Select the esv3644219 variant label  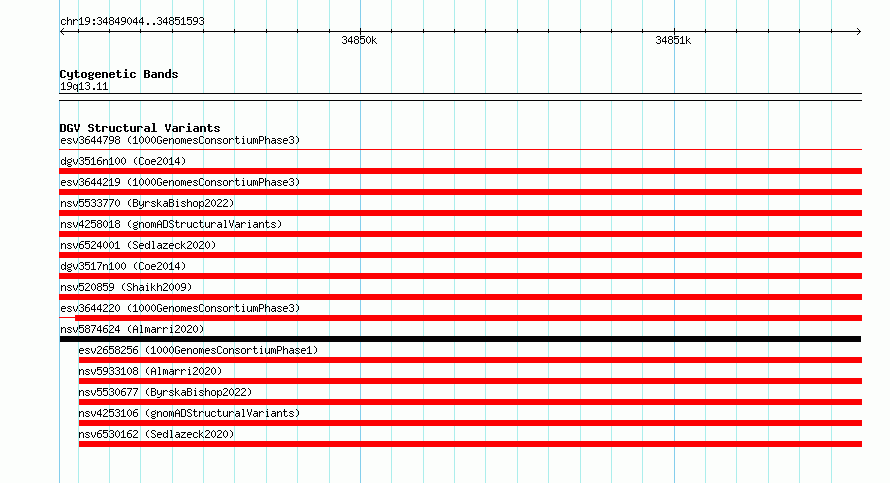(180, 182)
